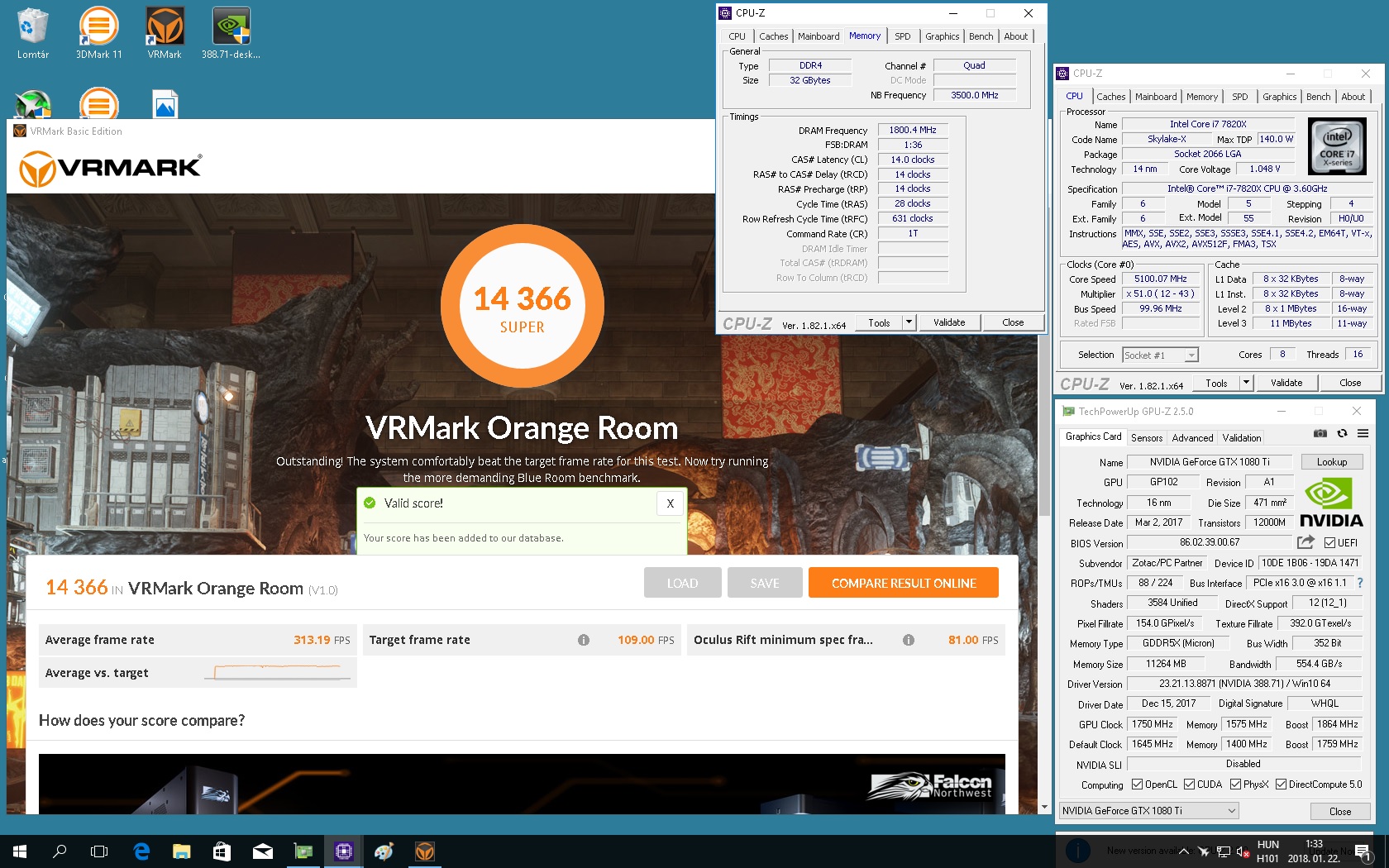The height and width of the screenshot is (868, 1389).
Task: Switch to VRMark via its taskbar icon
Action: pyautogui.click(x=425, y=851)
